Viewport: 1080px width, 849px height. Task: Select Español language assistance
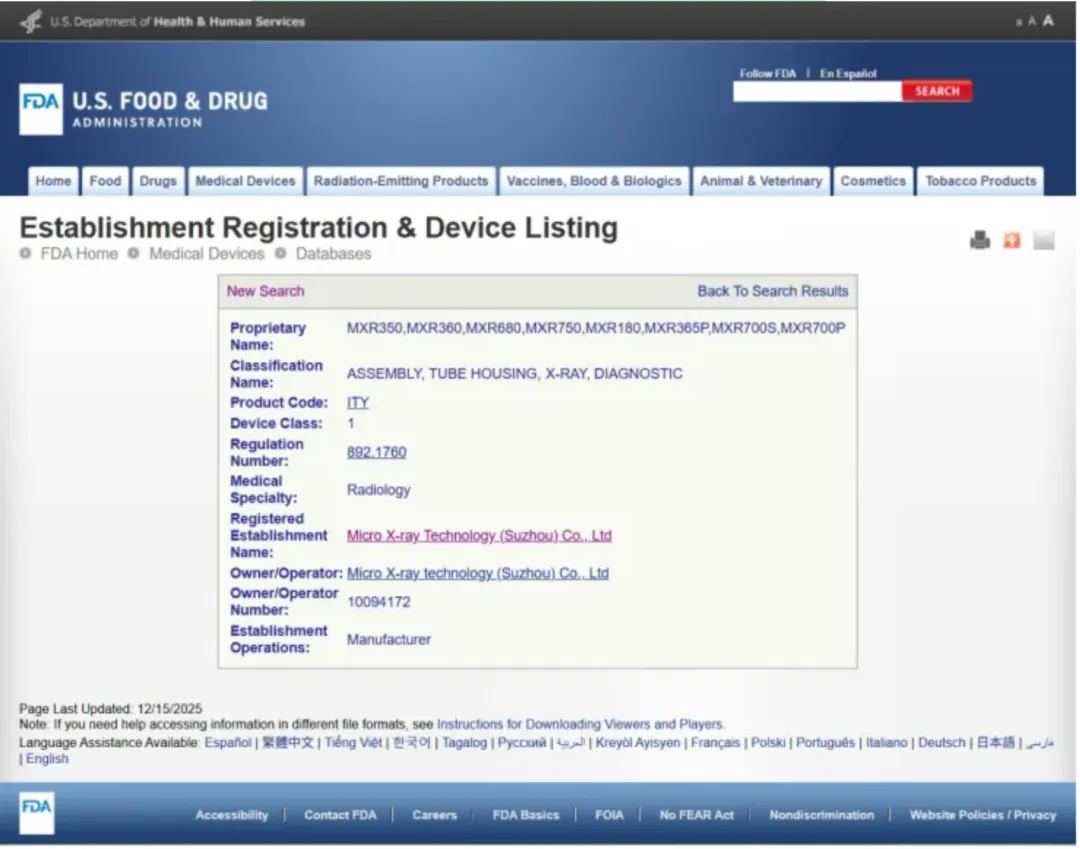(227, 742)
